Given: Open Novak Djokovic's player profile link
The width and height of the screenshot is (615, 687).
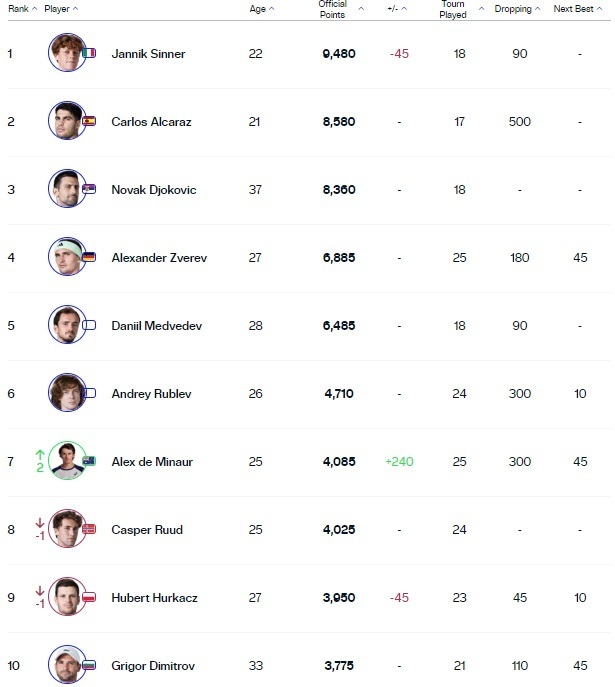Looking at the screenshot, I should [x=153, y=190].
